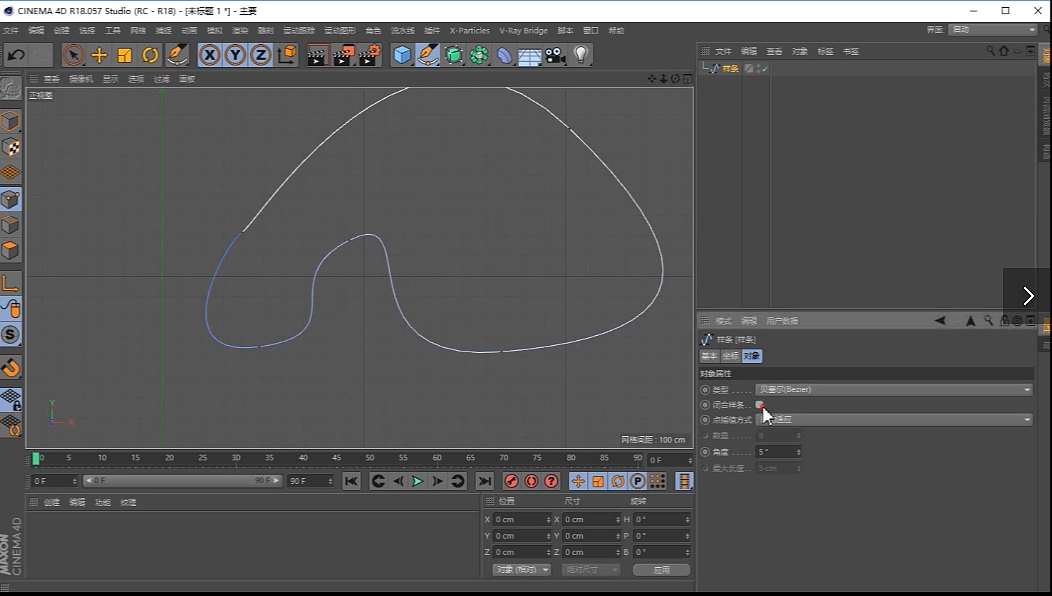Click the X position 0 cm field
This screenshot has width=1052, height=596.
522,519
